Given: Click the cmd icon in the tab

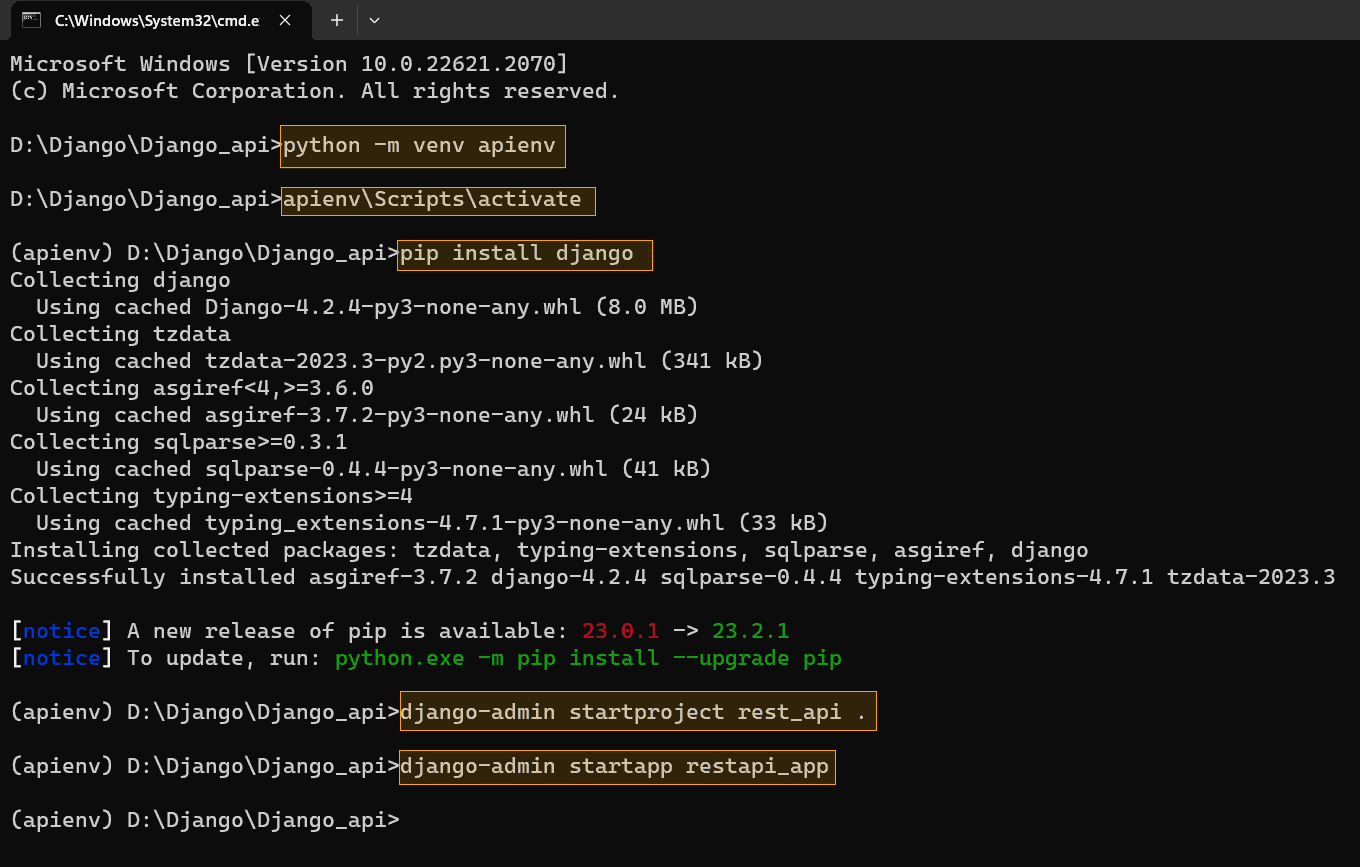Looking at the screenshot, I should 32,20.
